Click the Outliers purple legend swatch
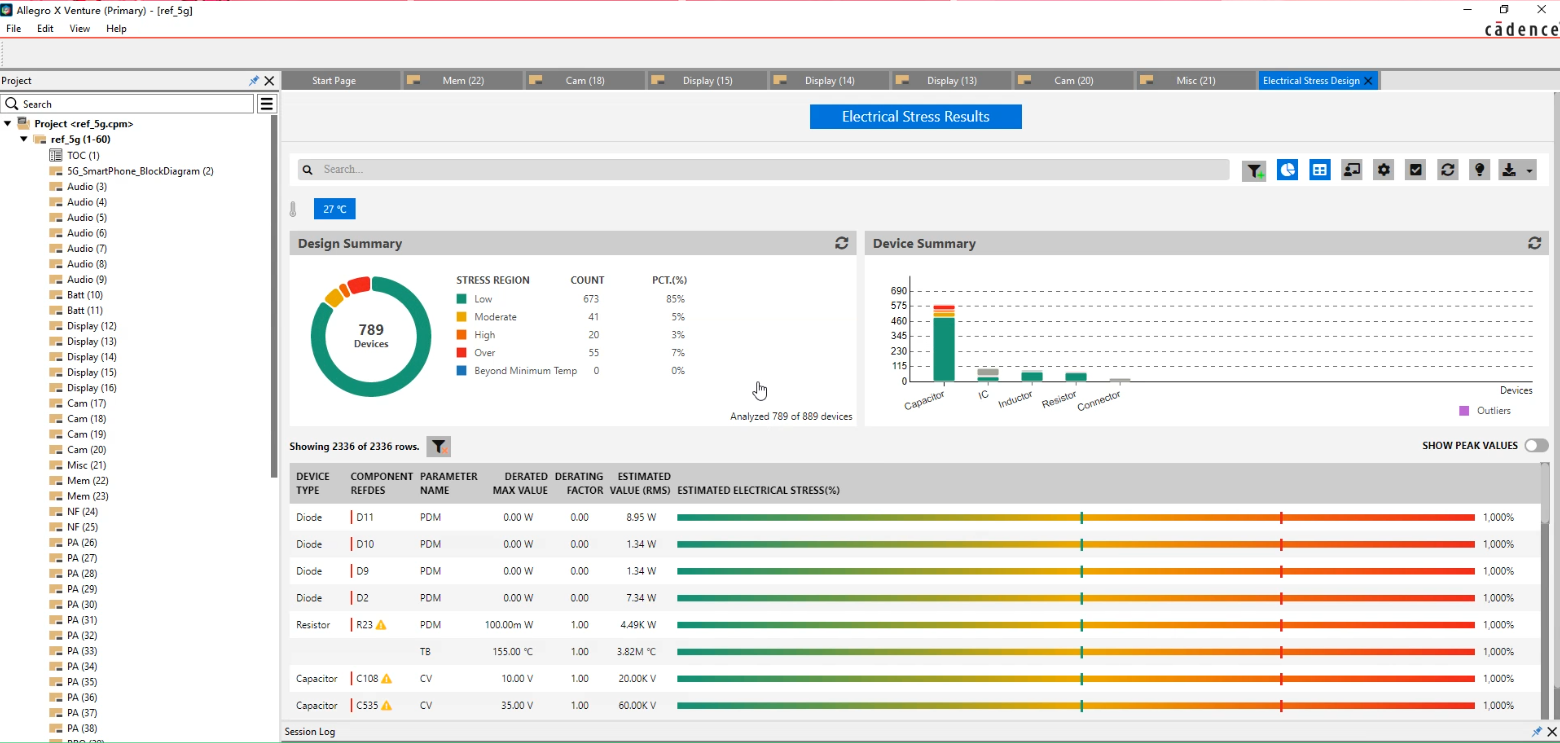The image size is (1560, 743). tap(1464, 411)
